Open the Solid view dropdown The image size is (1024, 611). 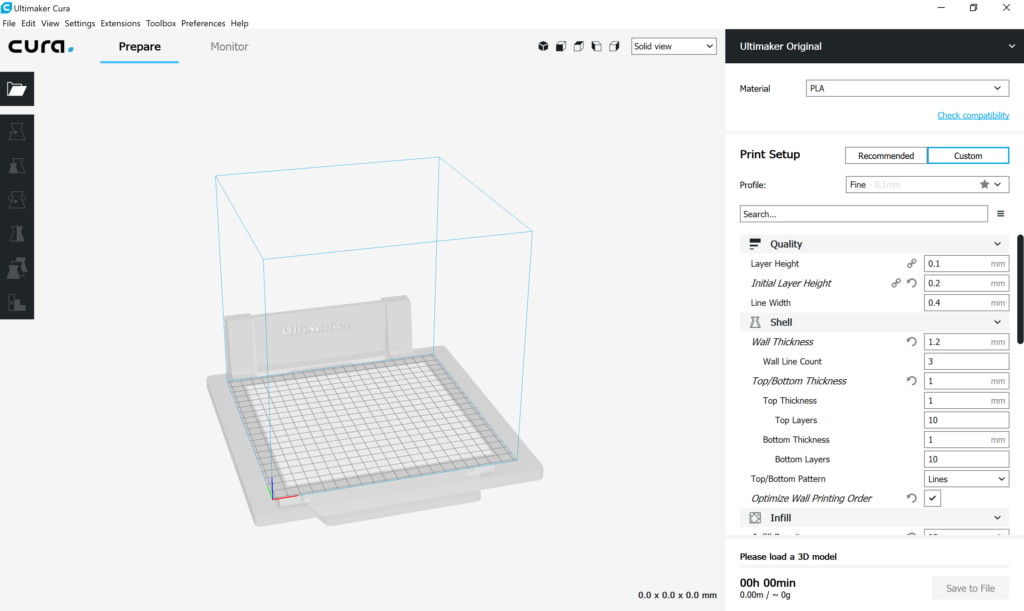673,46
